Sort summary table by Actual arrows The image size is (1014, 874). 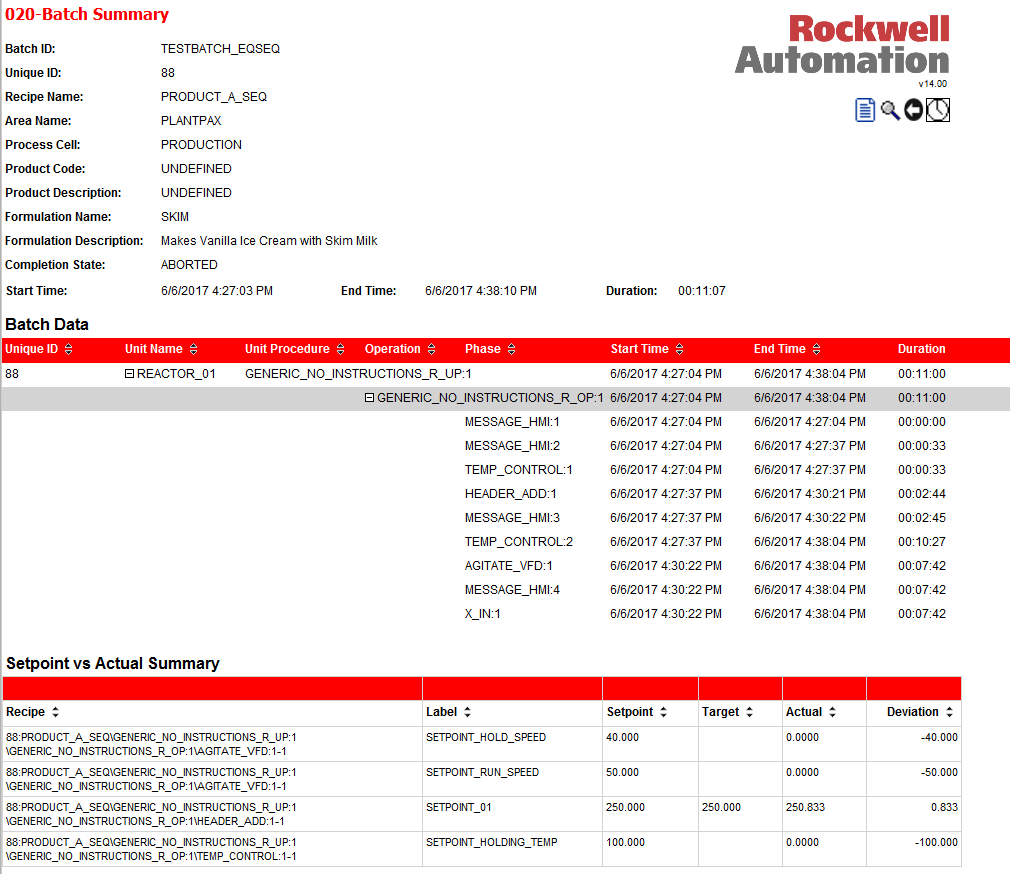pos(832,712)
